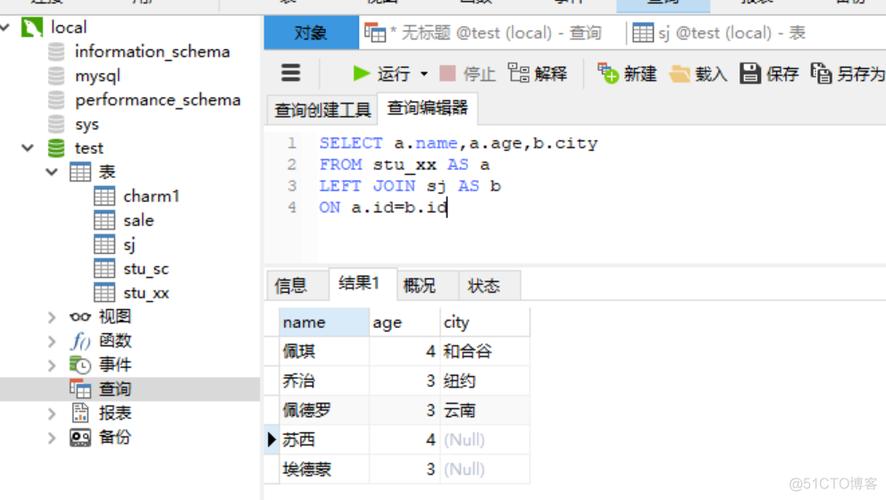Image resolution: width=886 pixels, height=500 pixels.
Task: Select the 事件 clock icon
Action: pos(80,366)
